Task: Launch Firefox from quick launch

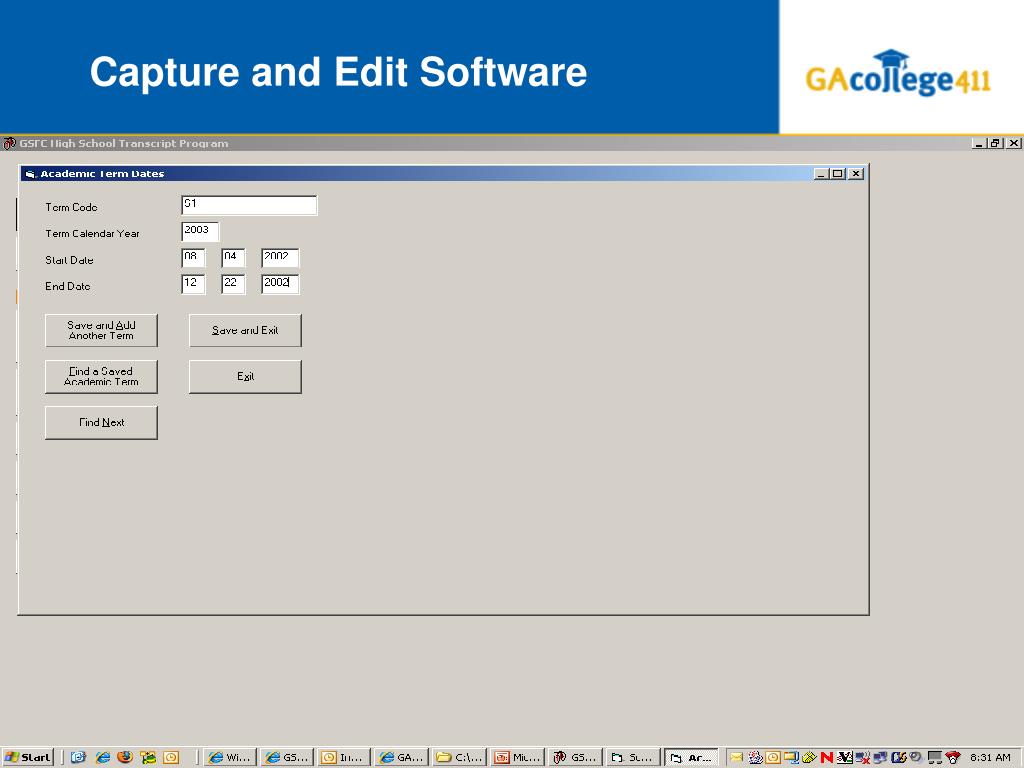Action: click(125, 758)
